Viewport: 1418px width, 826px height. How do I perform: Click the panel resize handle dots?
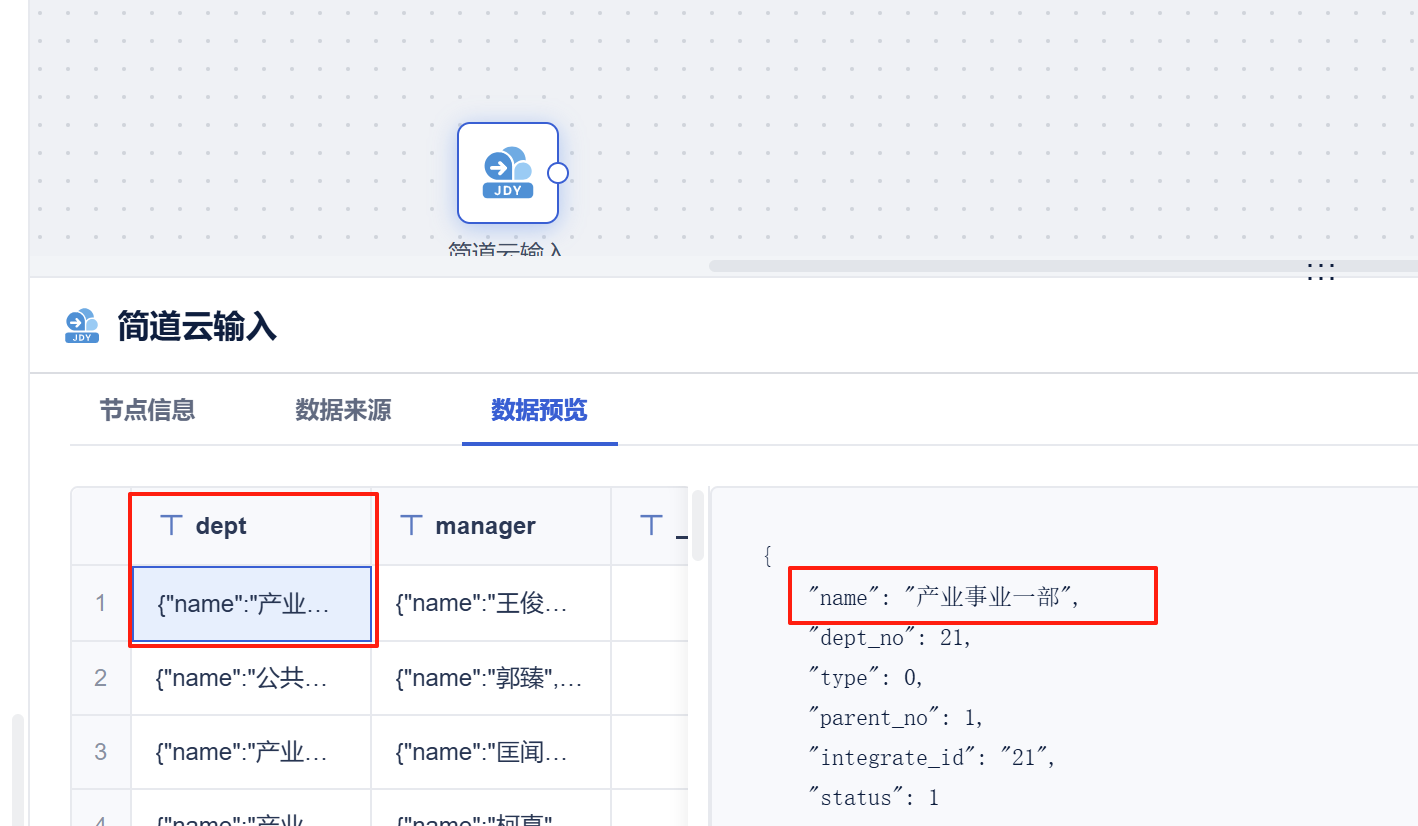[x=1321, y=272]
